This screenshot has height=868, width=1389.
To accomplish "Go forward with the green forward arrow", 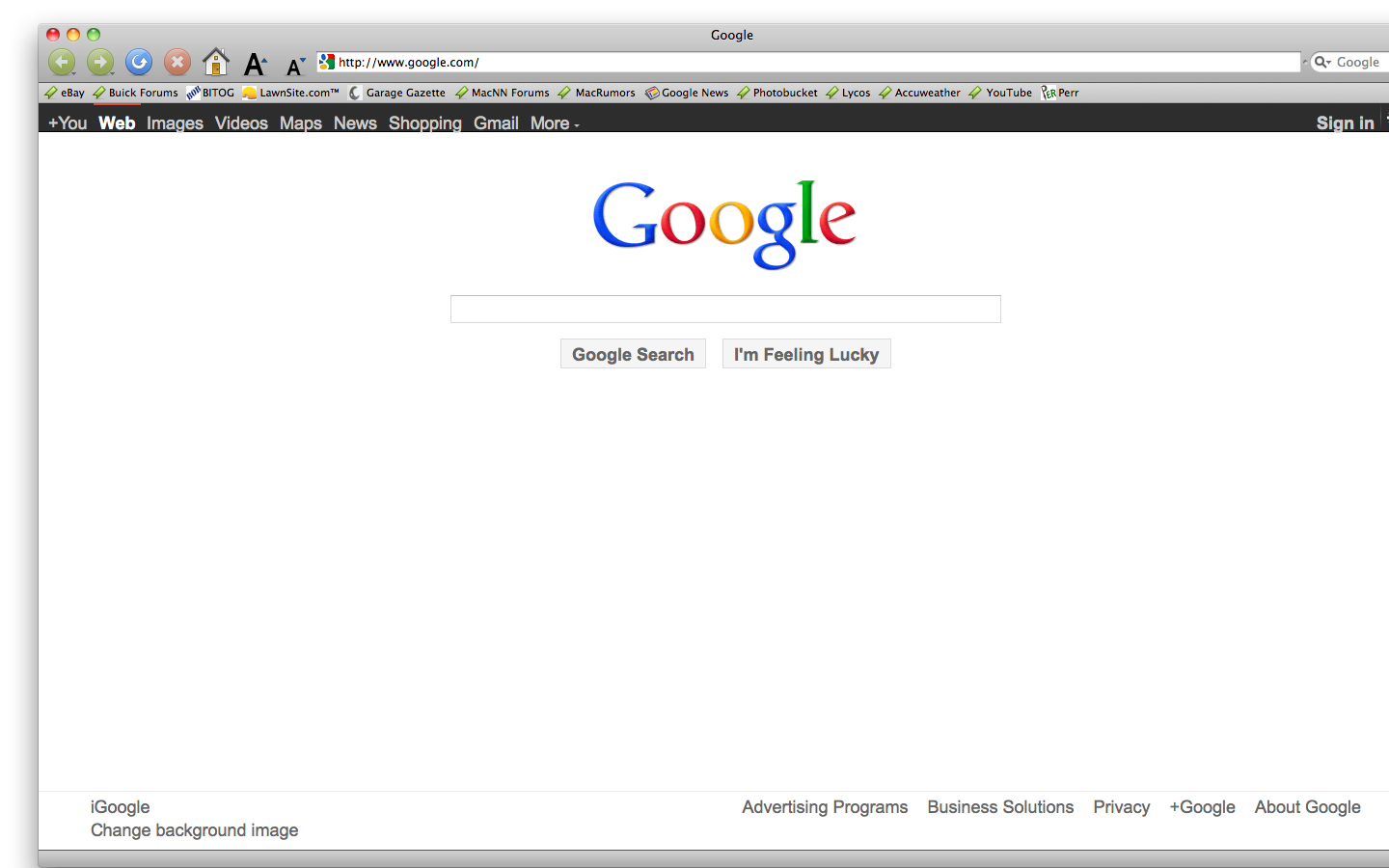I will tap(100, 63).
